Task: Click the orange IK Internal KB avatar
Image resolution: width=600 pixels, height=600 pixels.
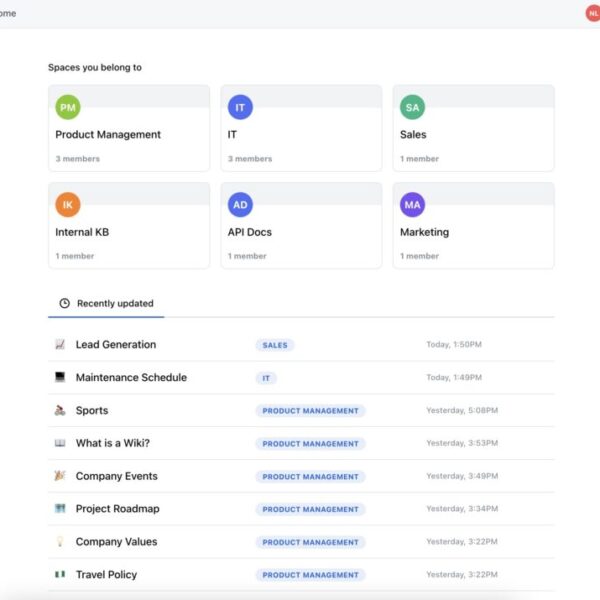Action: [68, 205]
